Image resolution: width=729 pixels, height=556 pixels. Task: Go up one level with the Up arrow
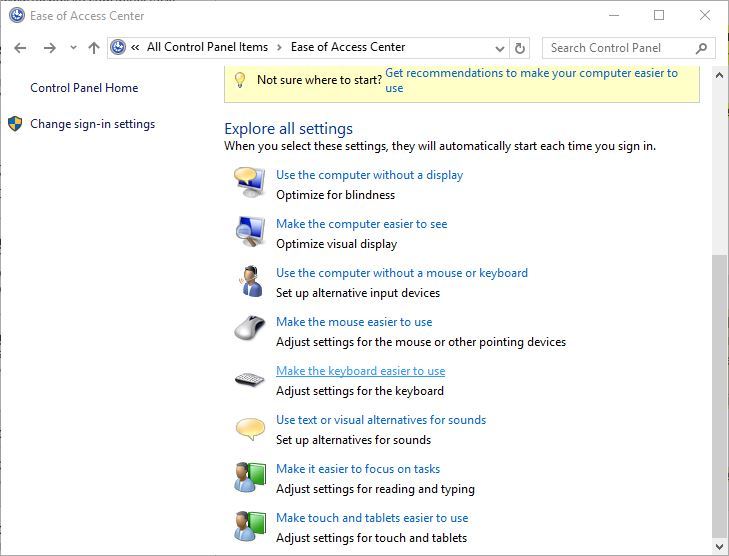94,48
